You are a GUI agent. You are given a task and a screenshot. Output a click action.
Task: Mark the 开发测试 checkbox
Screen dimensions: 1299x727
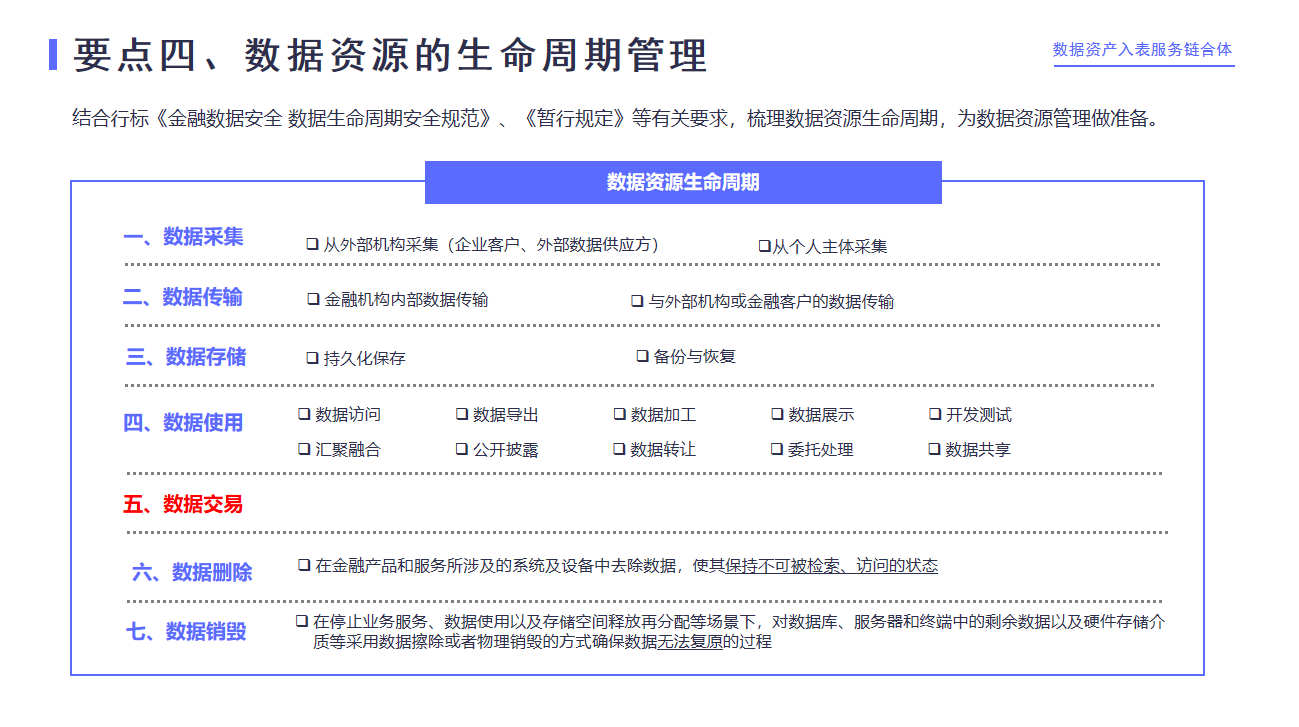click(x=935, y=414)
